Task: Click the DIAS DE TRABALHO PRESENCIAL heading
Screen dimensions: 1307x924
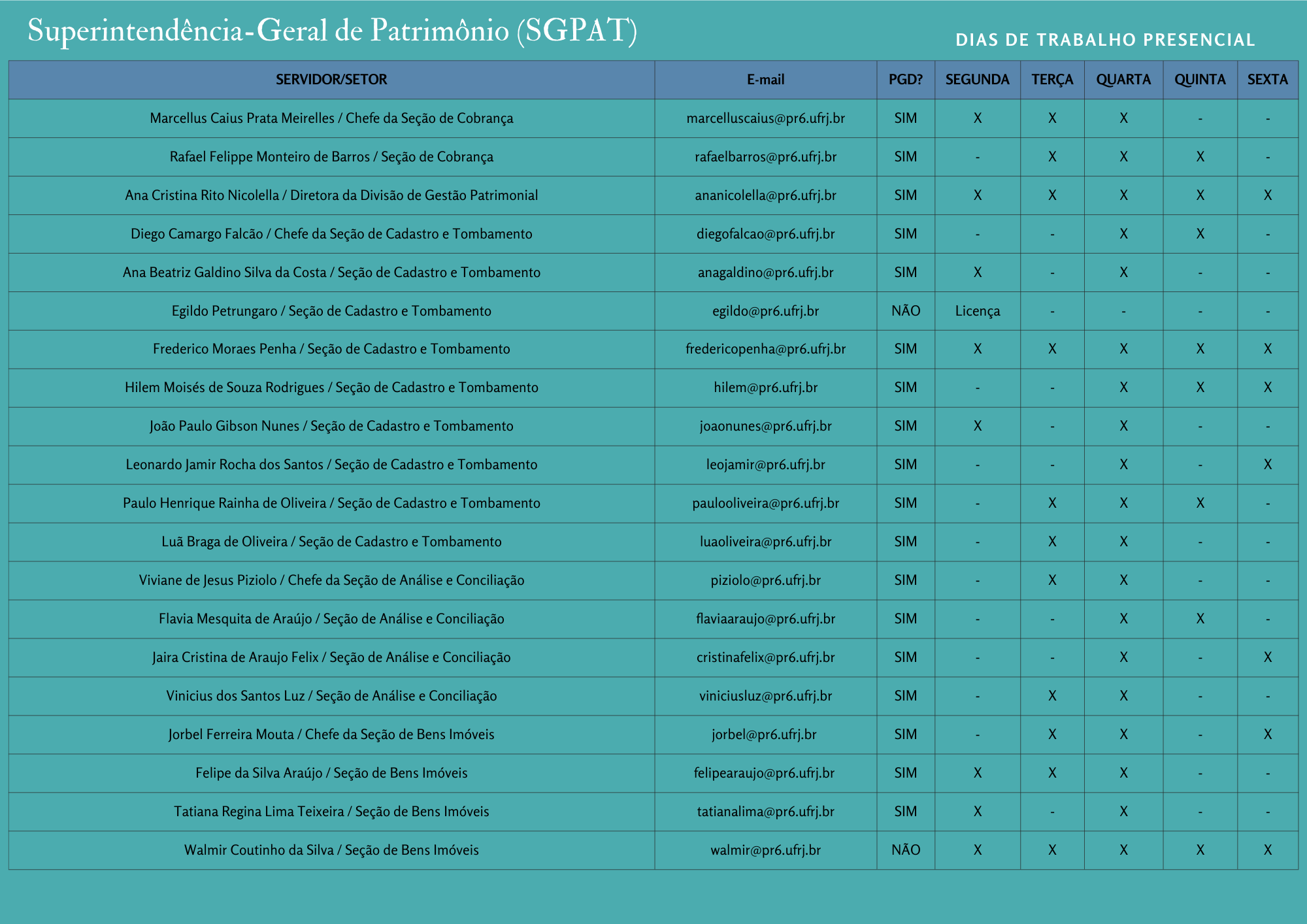Action: [x=1105, y=40]
